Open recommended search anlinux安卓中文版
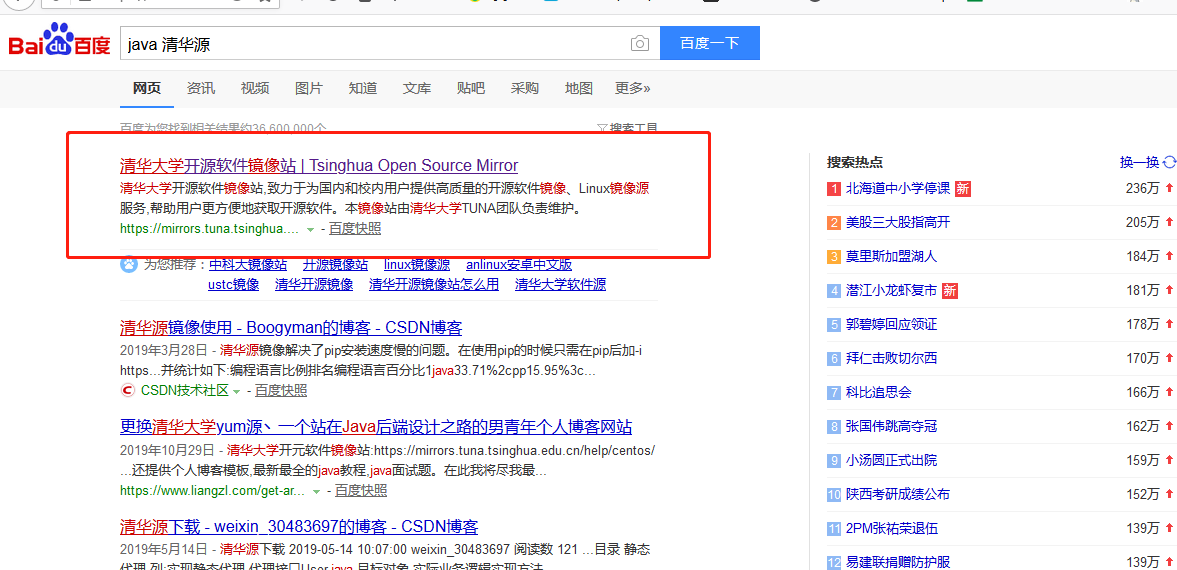The height and width of the screenshot is (570, 1177). (519, 264)
